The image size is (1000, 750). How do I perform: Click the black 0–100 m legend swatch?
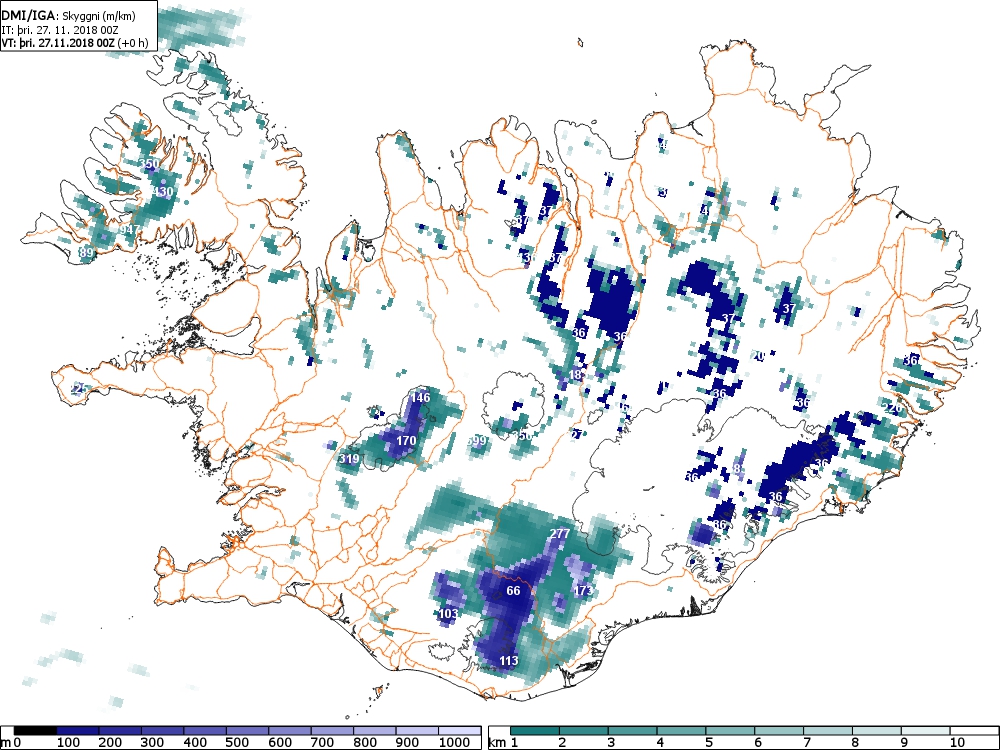click(35, 731)
